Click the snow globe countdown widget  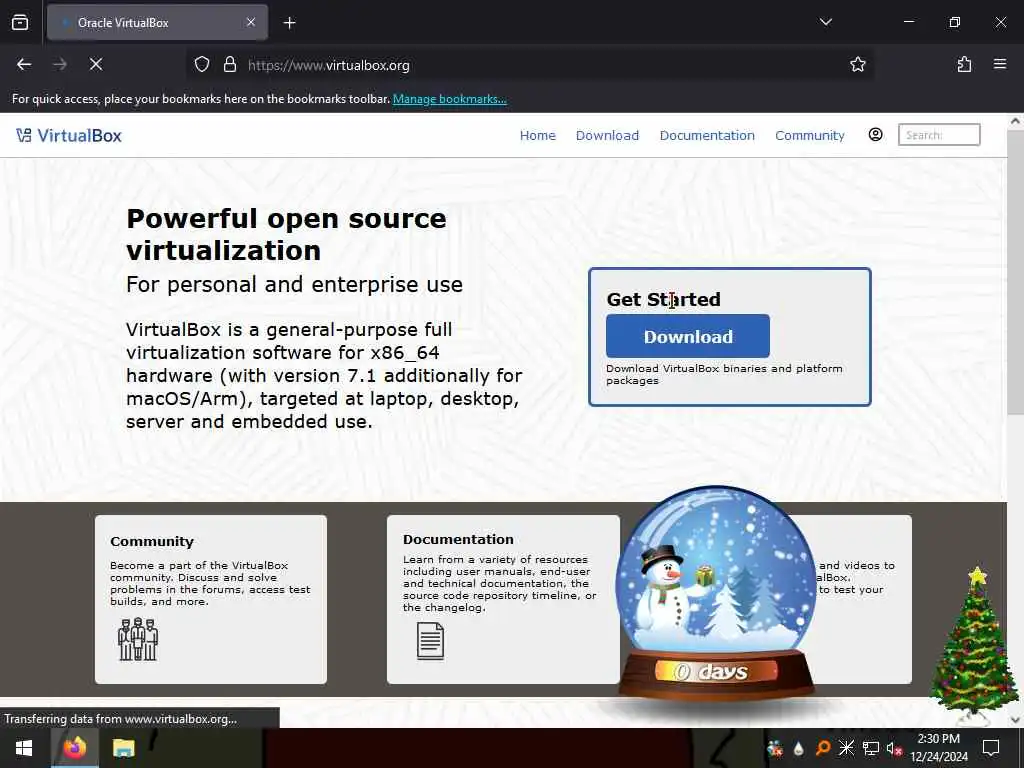tap(716, 594)
